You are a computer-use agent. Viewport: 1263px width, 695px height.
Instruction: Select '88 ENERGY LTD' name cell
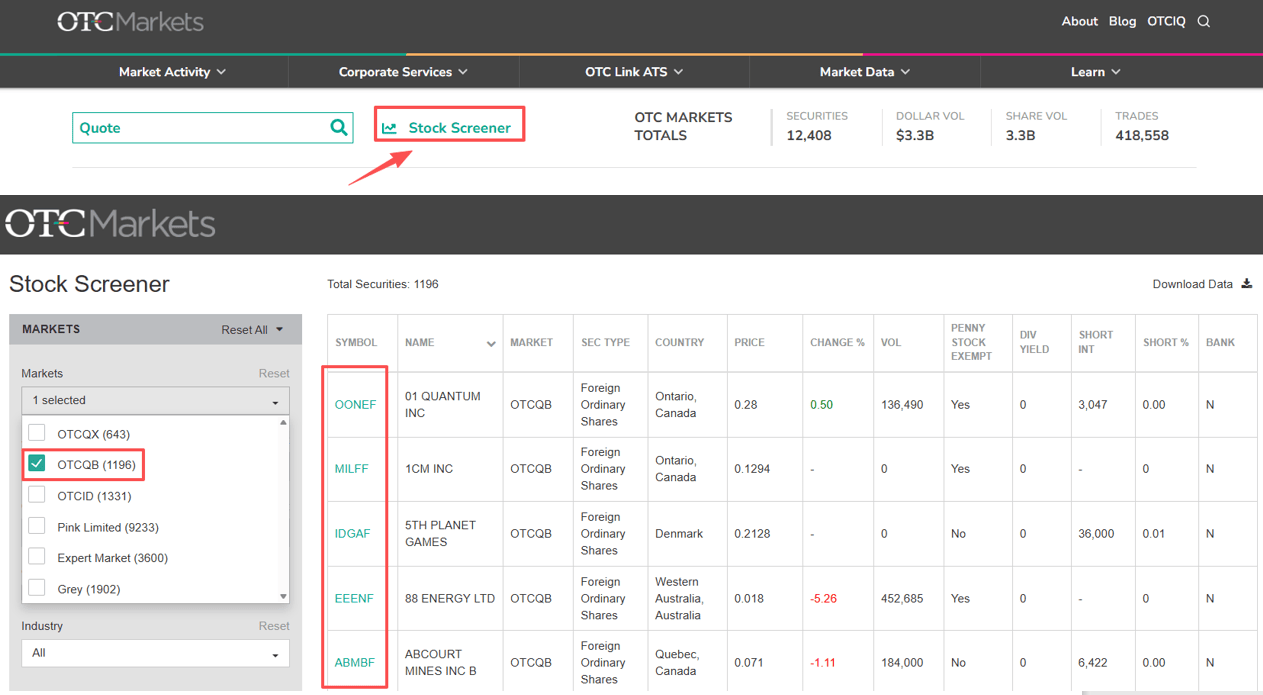450,599
